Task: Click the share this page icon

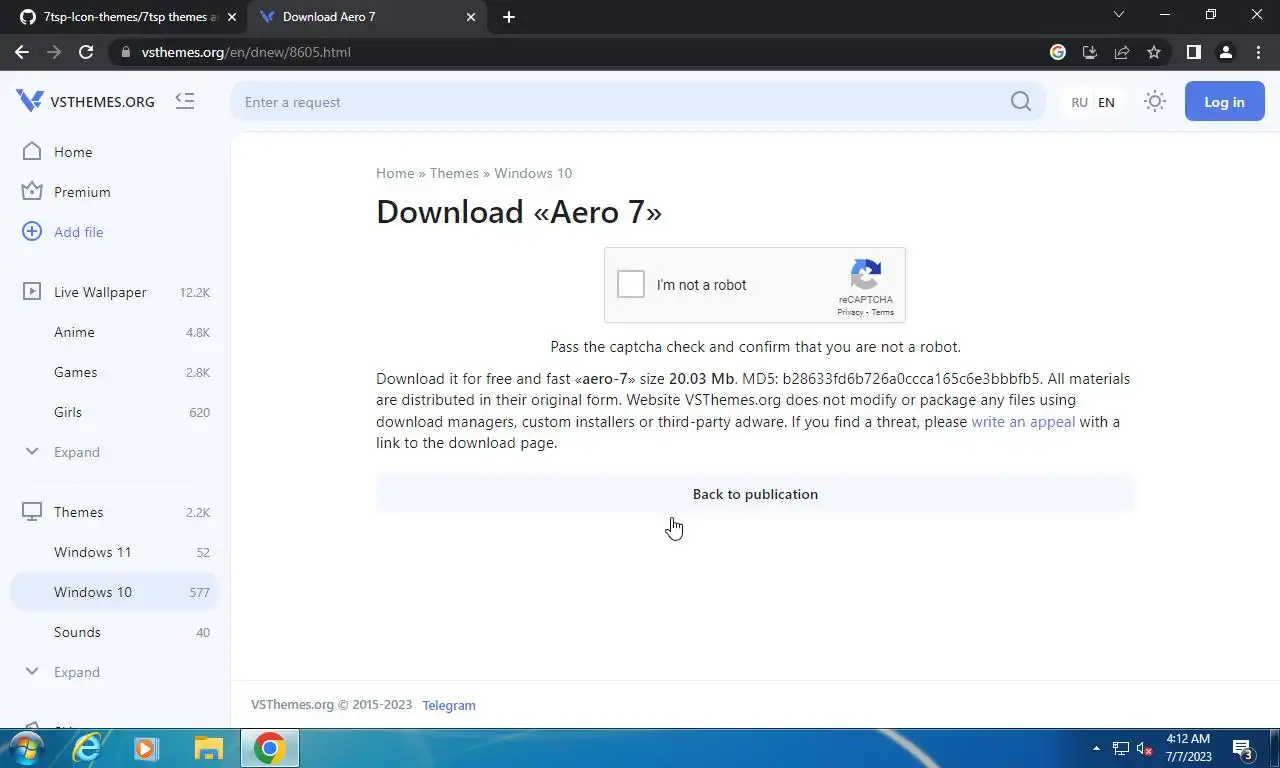Action: [x=1122, y=52]
